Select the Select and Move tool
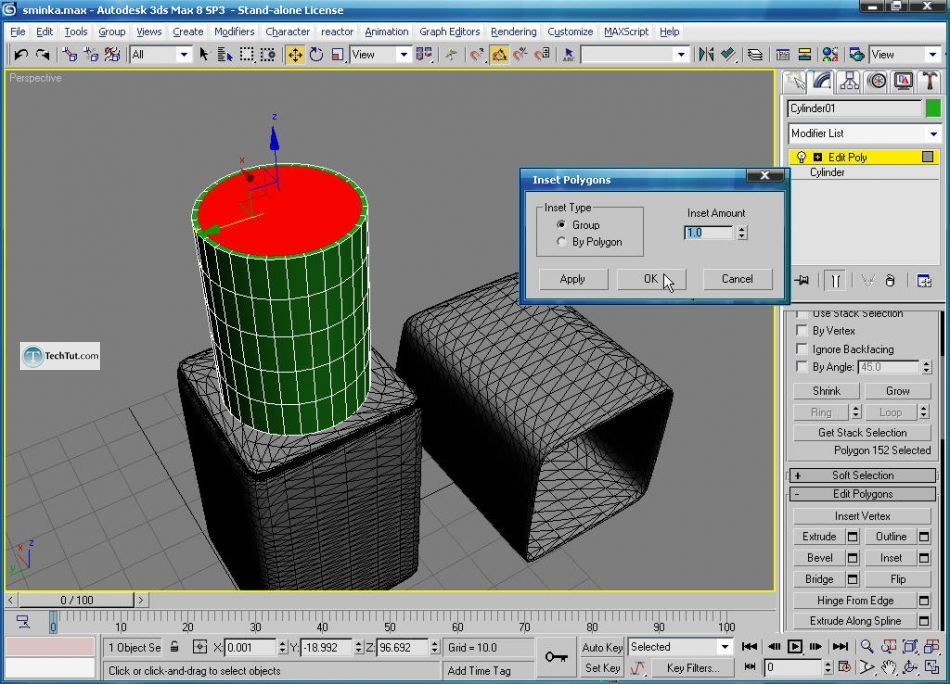Viewport: 950px width, 684px height. 295,55
